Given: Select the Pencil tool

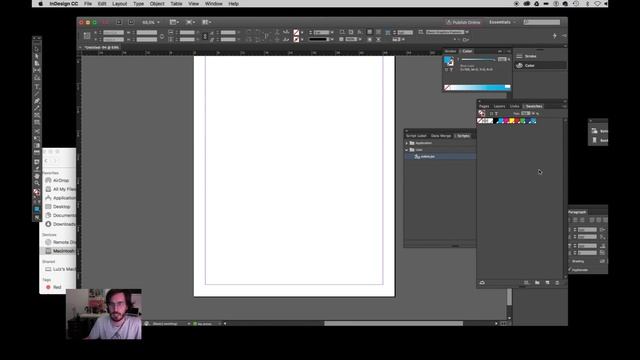Looking at the screenshot, I should click(37, 108).
